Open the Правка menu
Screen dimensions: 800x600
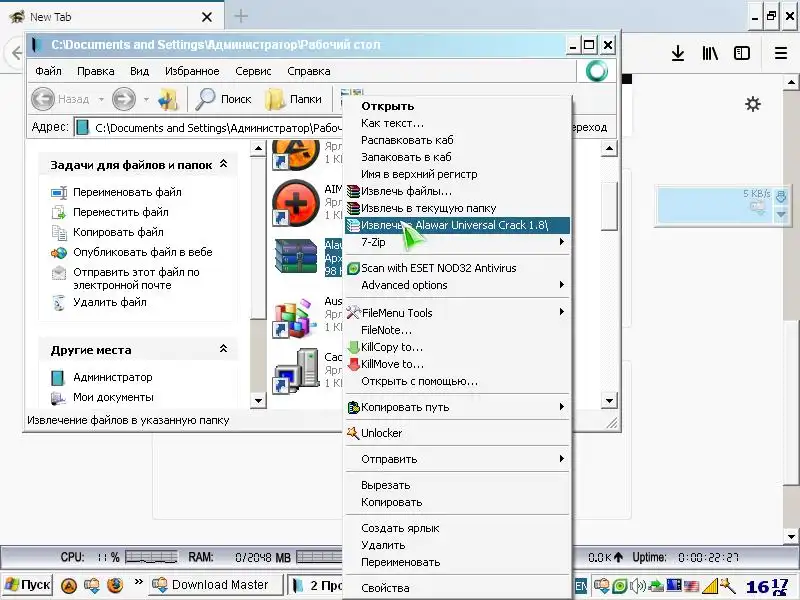click(95, 71)
